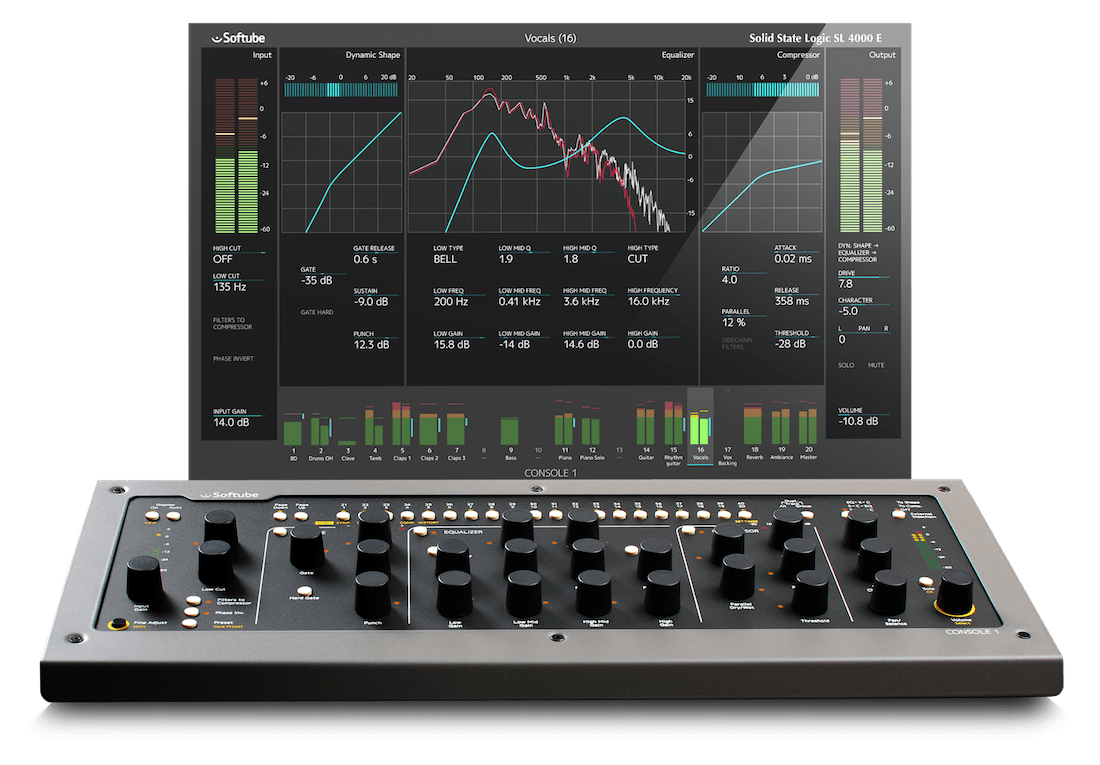Click the Softube logo on the display

239,38
